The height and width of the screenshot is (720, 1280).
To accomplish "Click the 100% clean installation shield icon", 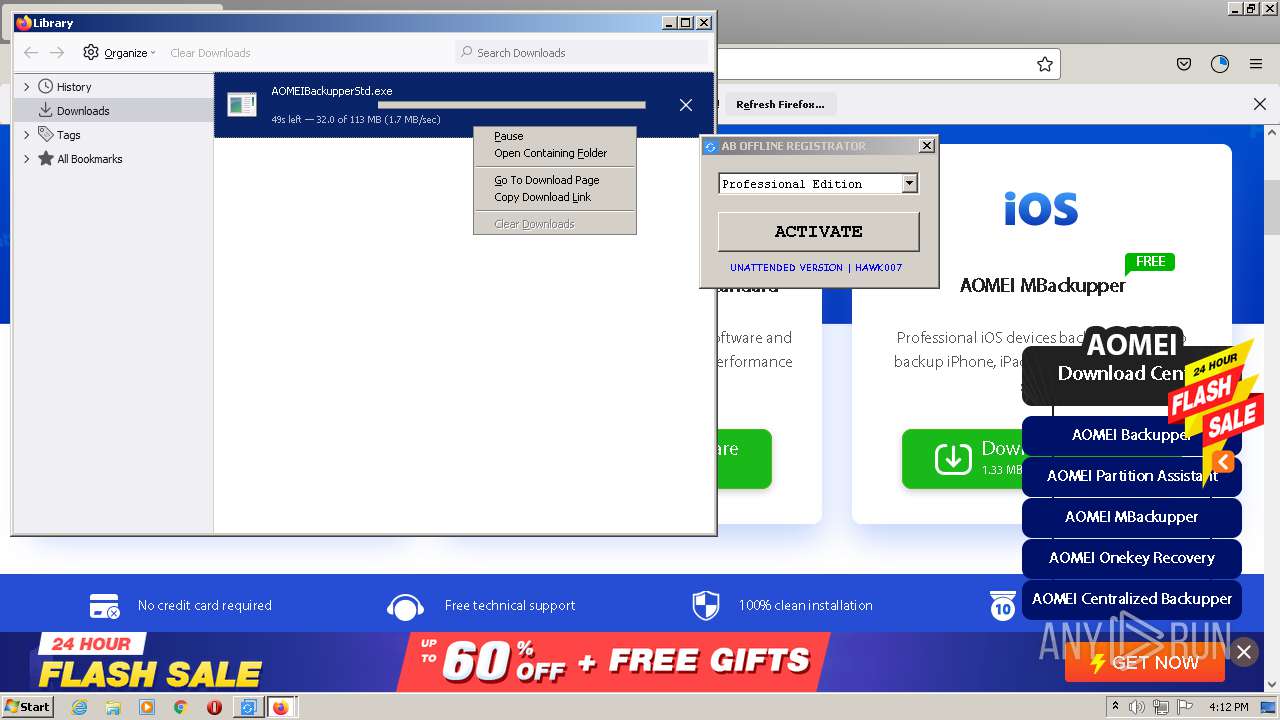I will coord(705,606).
